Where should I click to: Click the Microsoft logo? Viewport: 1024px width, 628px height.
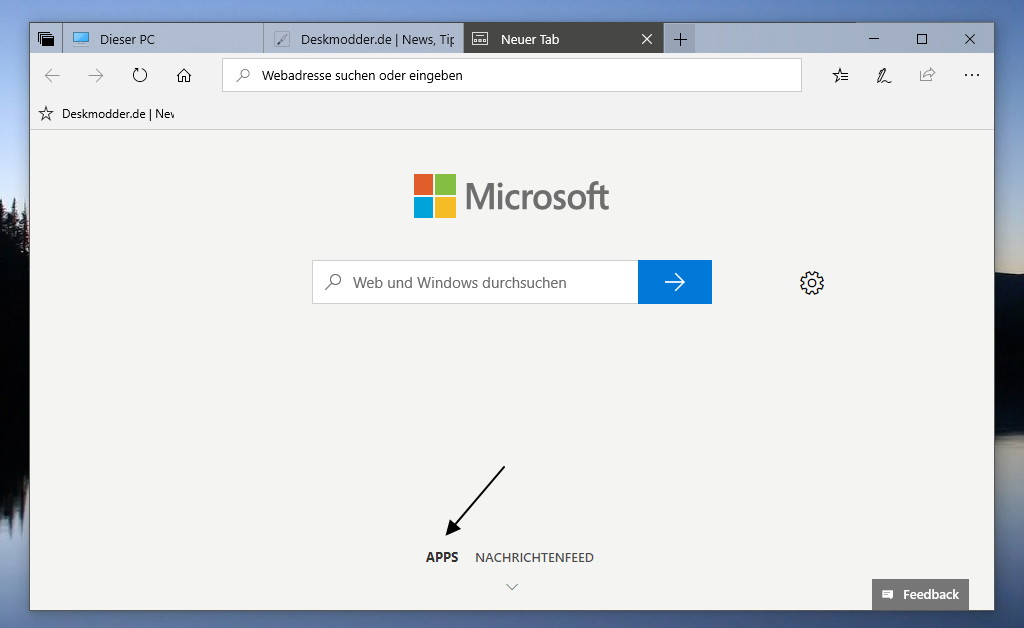[511, 196]
